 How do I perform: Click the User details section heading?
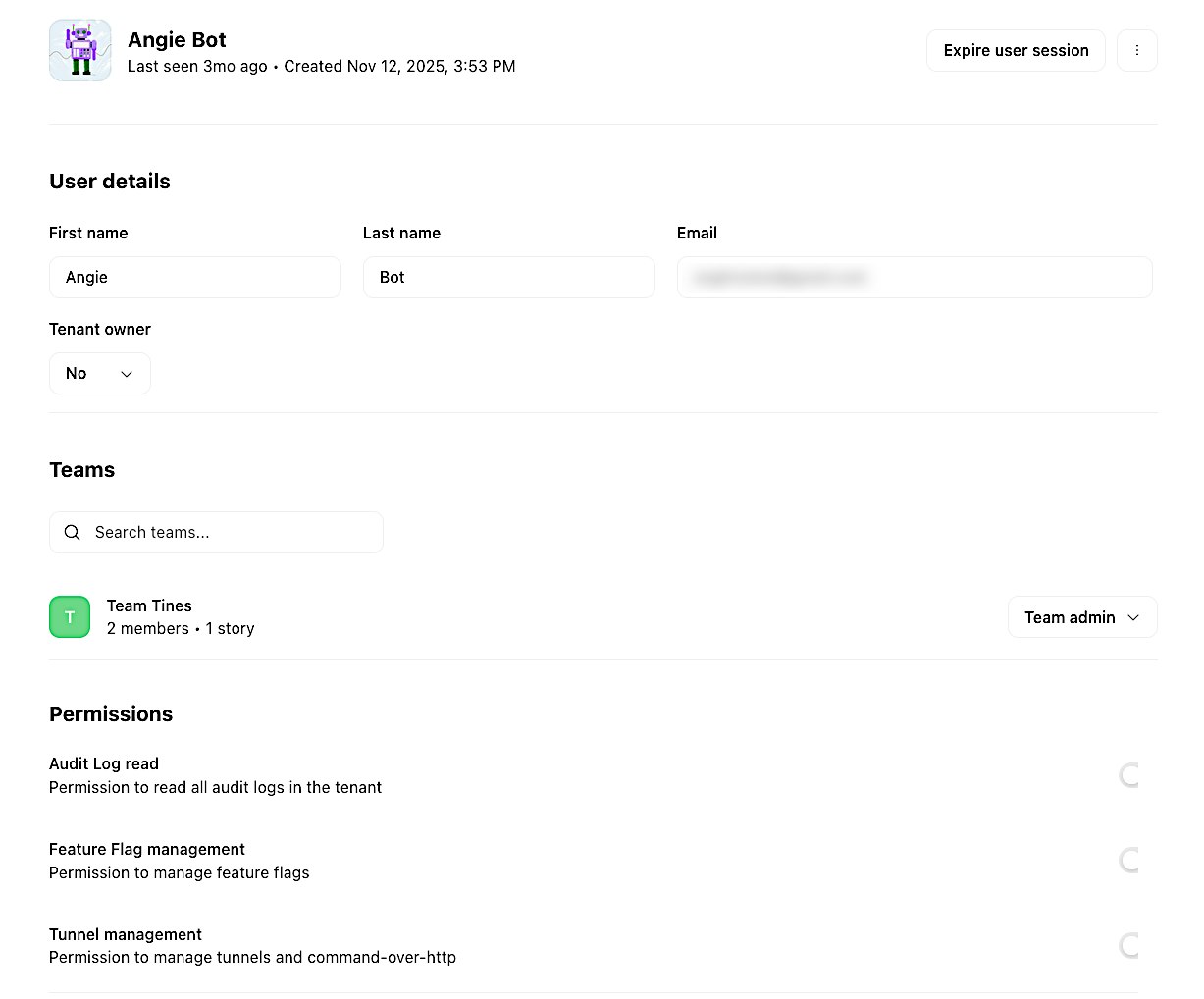point(110,182)
